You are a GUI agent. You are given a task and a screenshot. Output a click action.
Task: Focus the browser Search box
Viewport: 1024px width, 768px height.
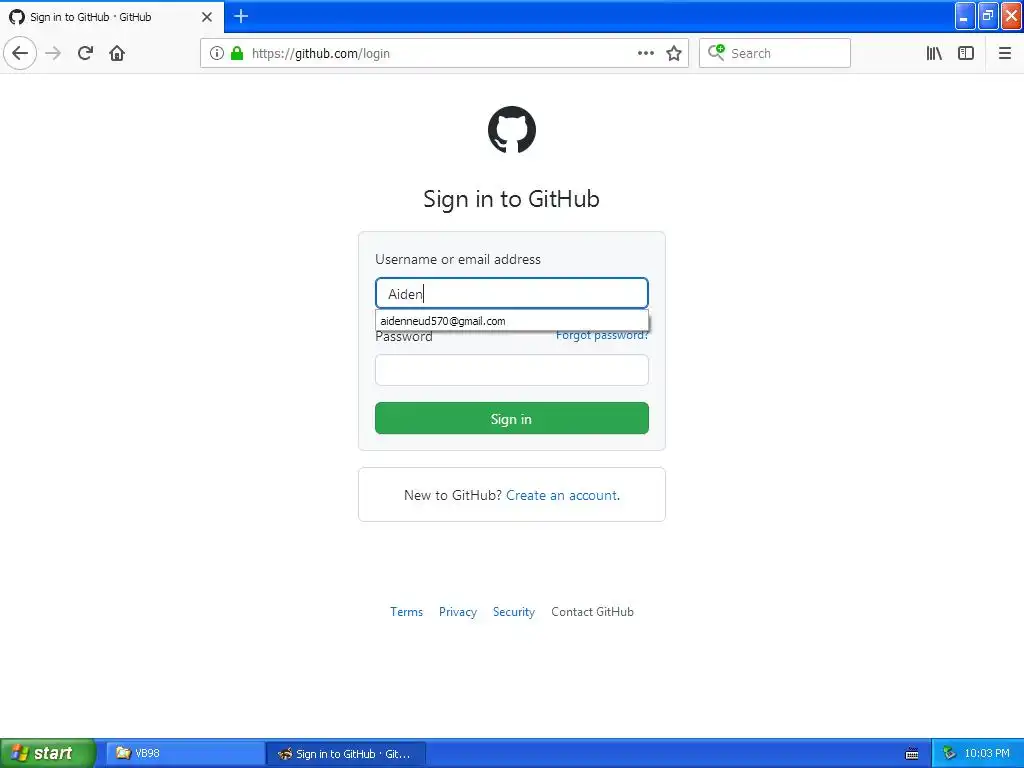pyautogui.click(x=775, y=53)
